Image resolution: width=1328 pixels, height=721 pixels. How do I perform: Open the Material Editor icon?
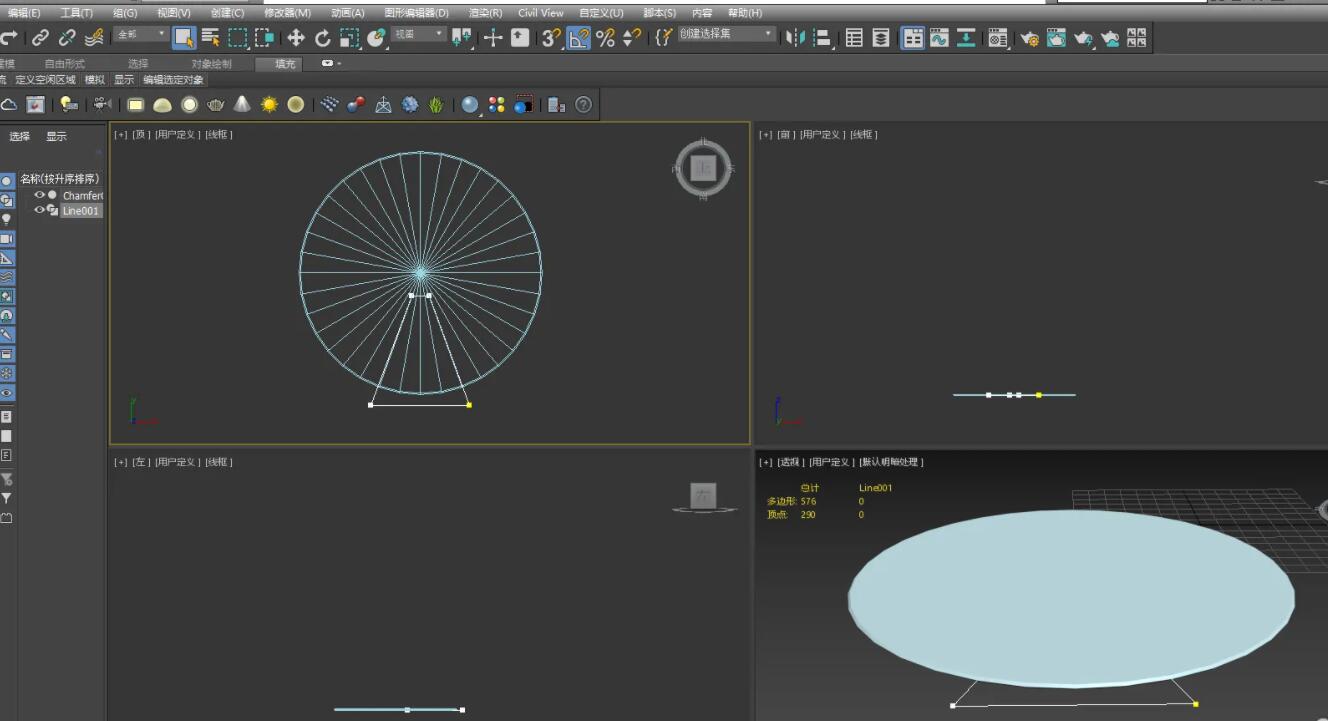(998, 38)
